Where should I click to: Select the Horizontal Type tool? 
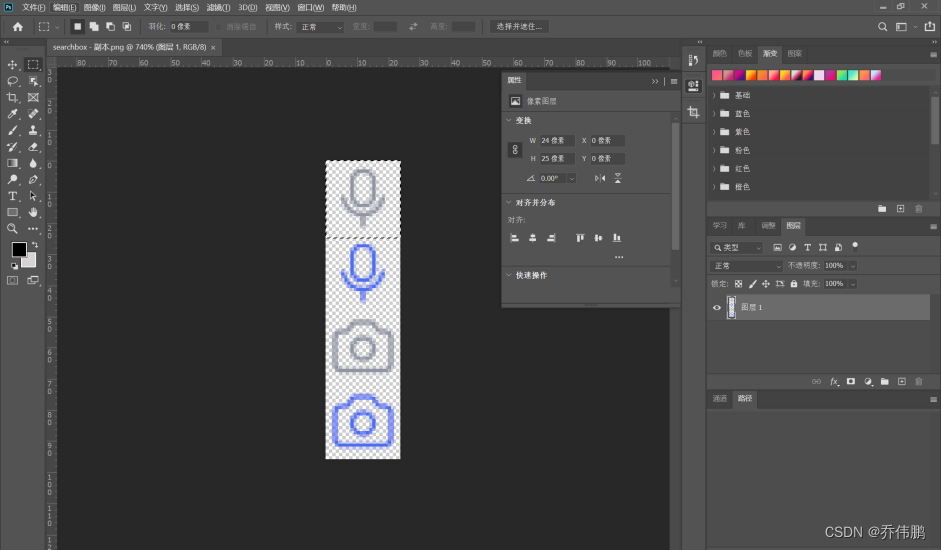point(13,196)
